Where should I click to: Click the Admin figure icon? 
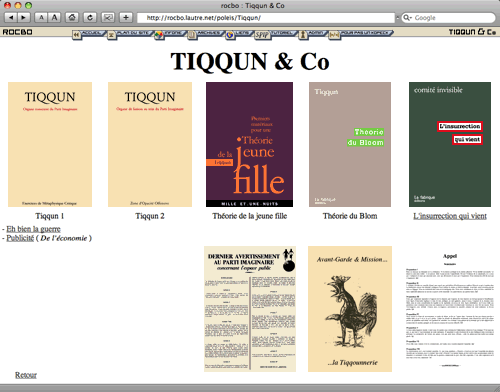[303, 35]
